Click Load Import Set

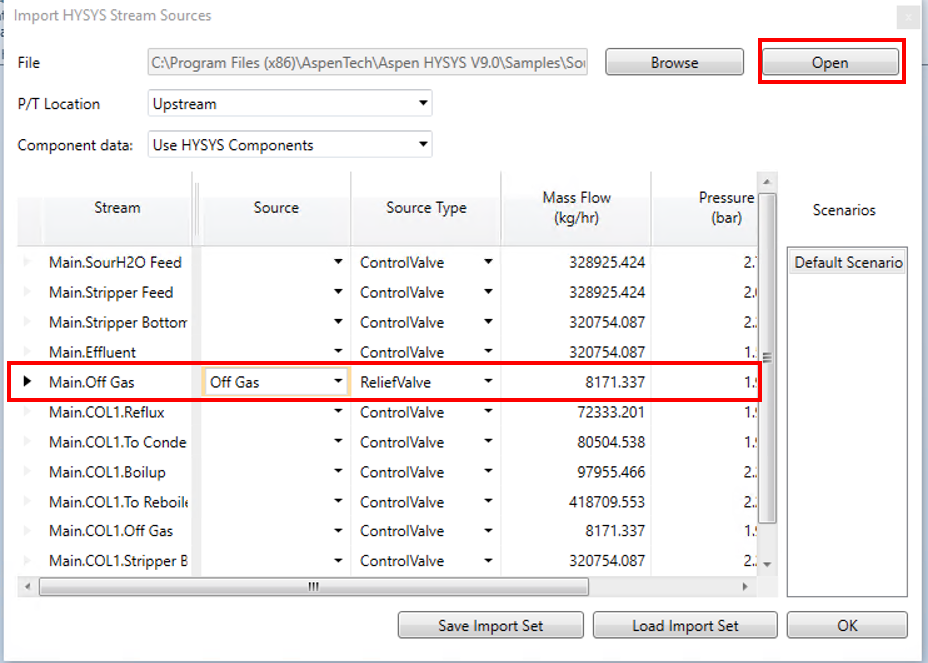(x=684, y=625)
